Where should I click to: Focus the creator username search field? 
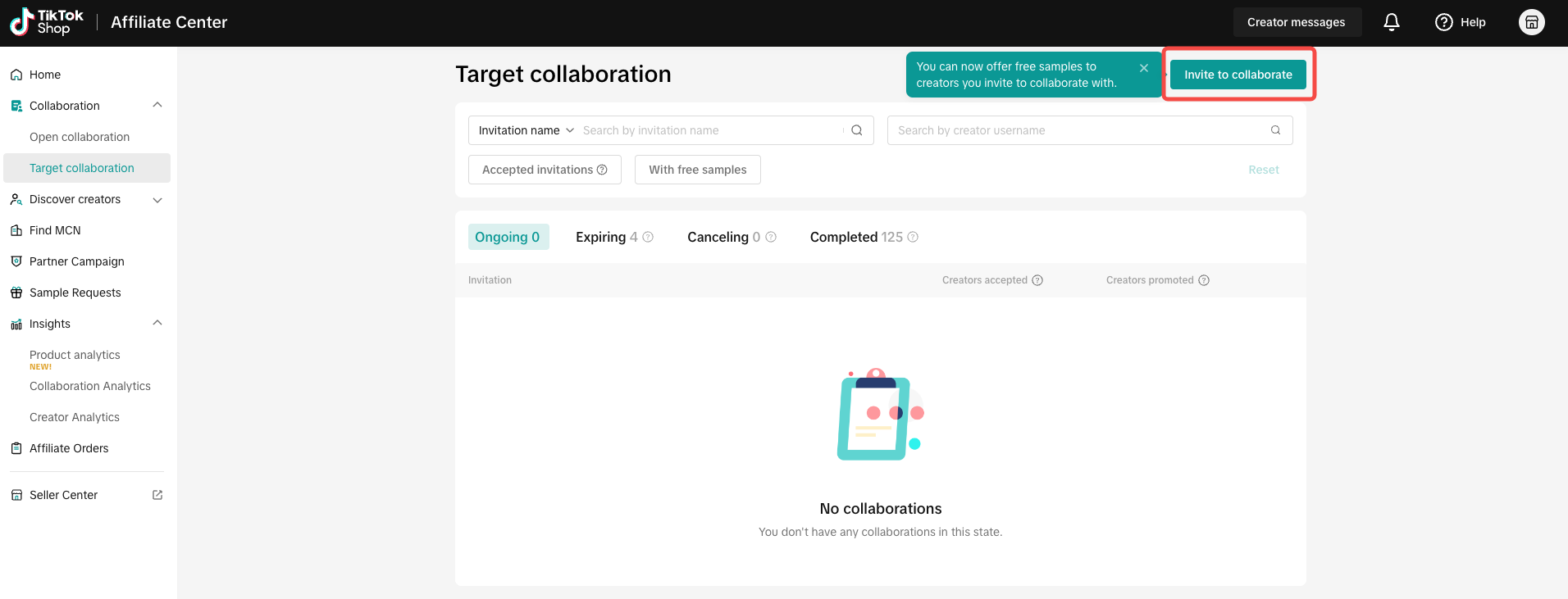(1090, 130)
